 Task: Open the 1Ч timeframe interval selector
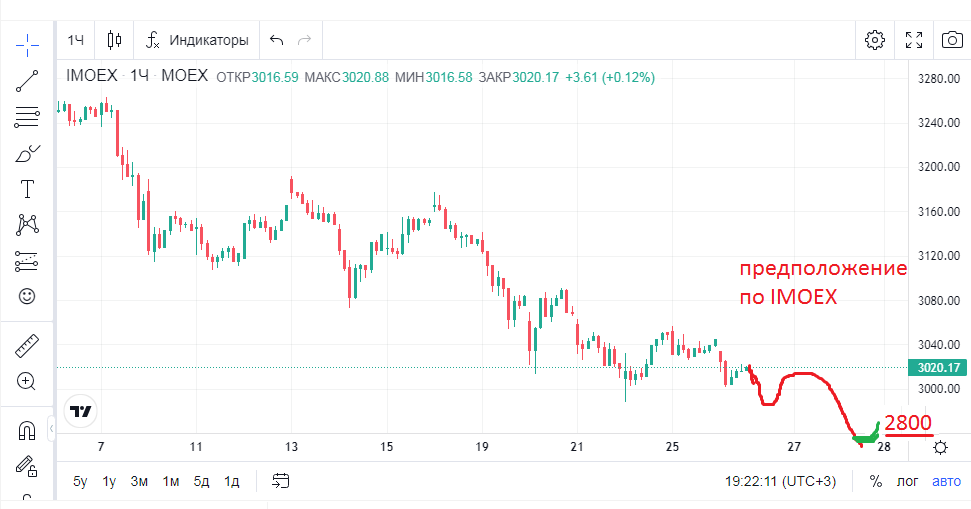[76, 40]
